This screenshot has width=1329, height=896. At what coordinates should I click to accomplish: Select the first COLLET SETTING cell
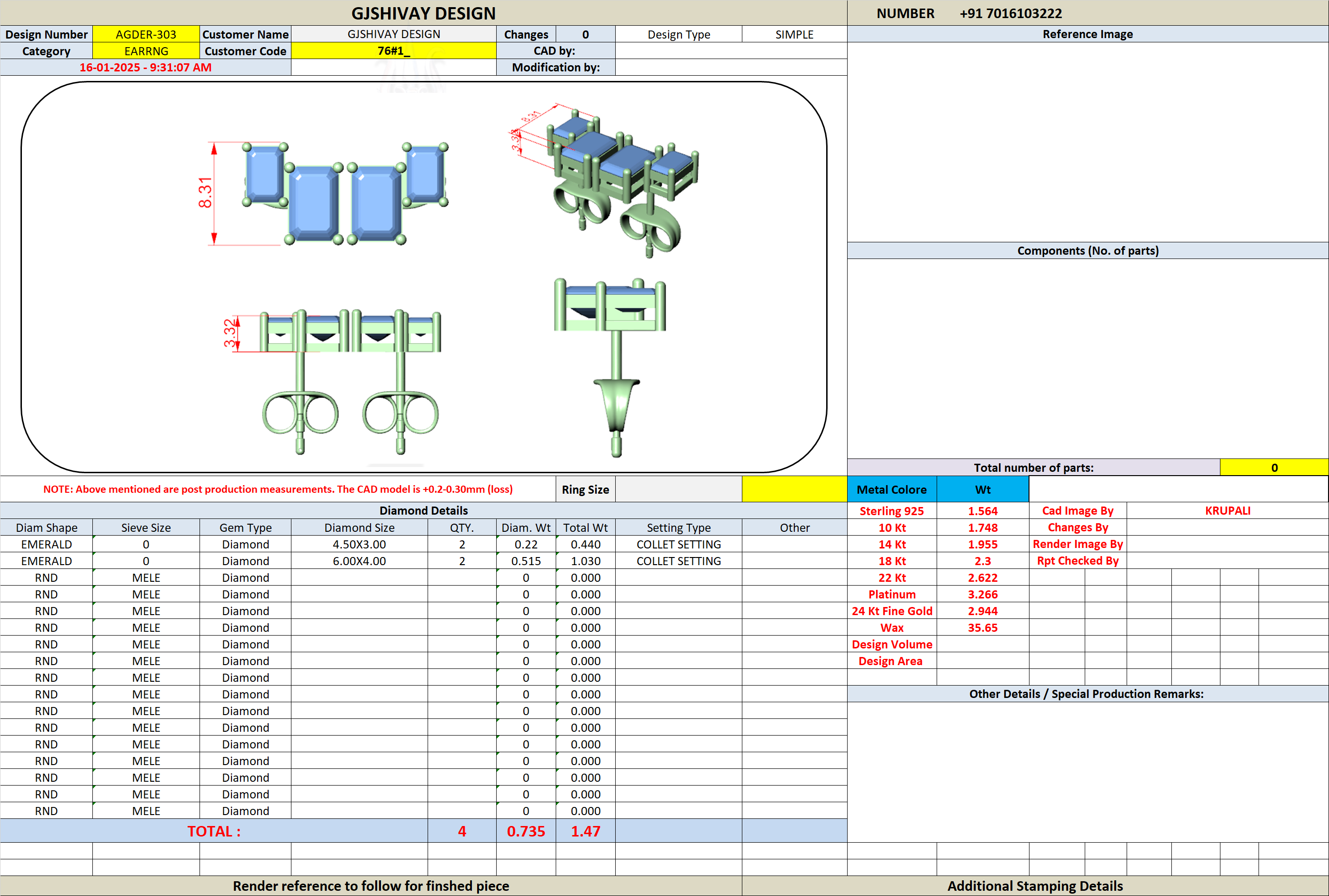679,544
